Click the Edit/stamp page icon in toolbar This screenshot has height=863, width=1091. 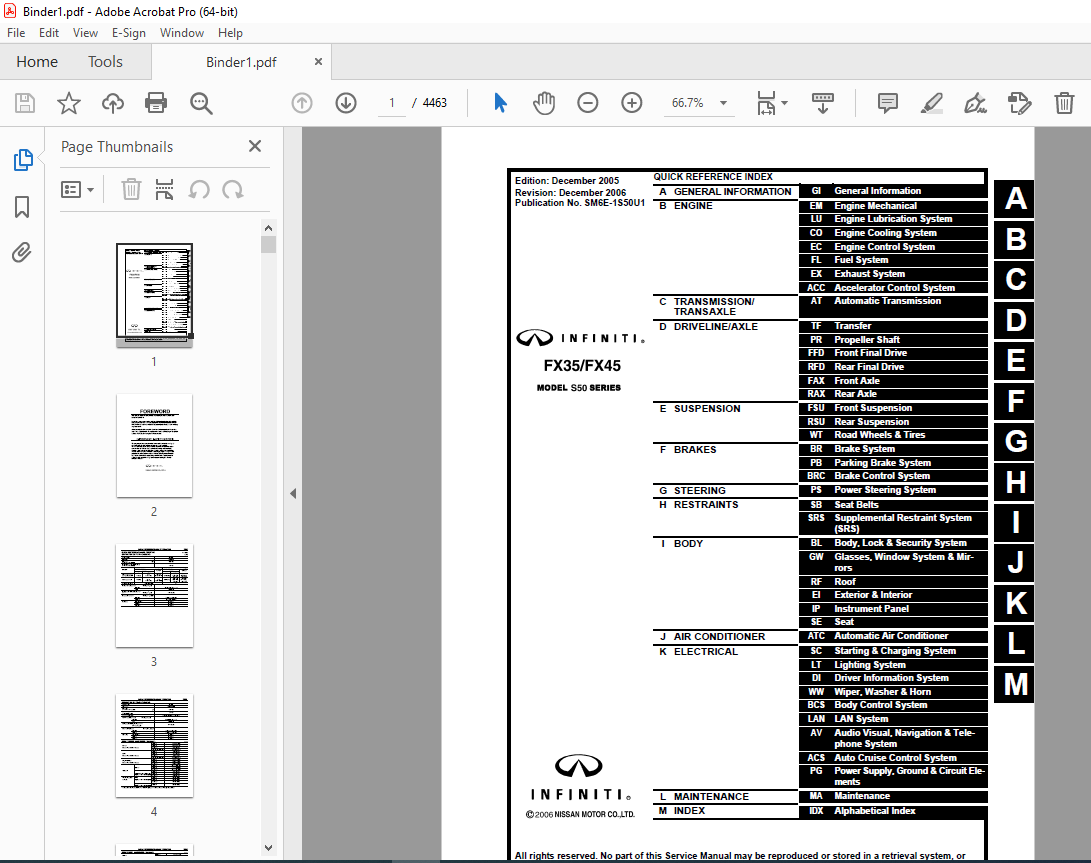point(1019,103)
